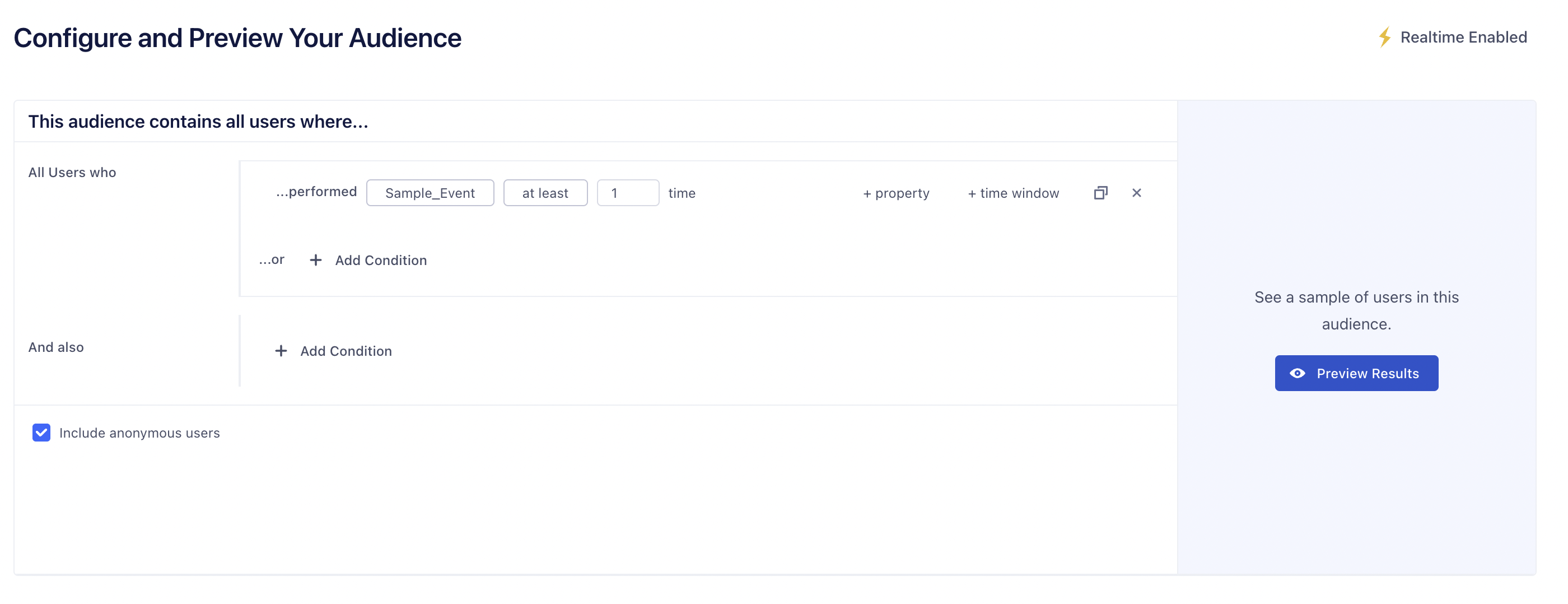Open the Sample_Event event selector
The height and width of the screenshot is (604, 1568).
pos(430,192)
